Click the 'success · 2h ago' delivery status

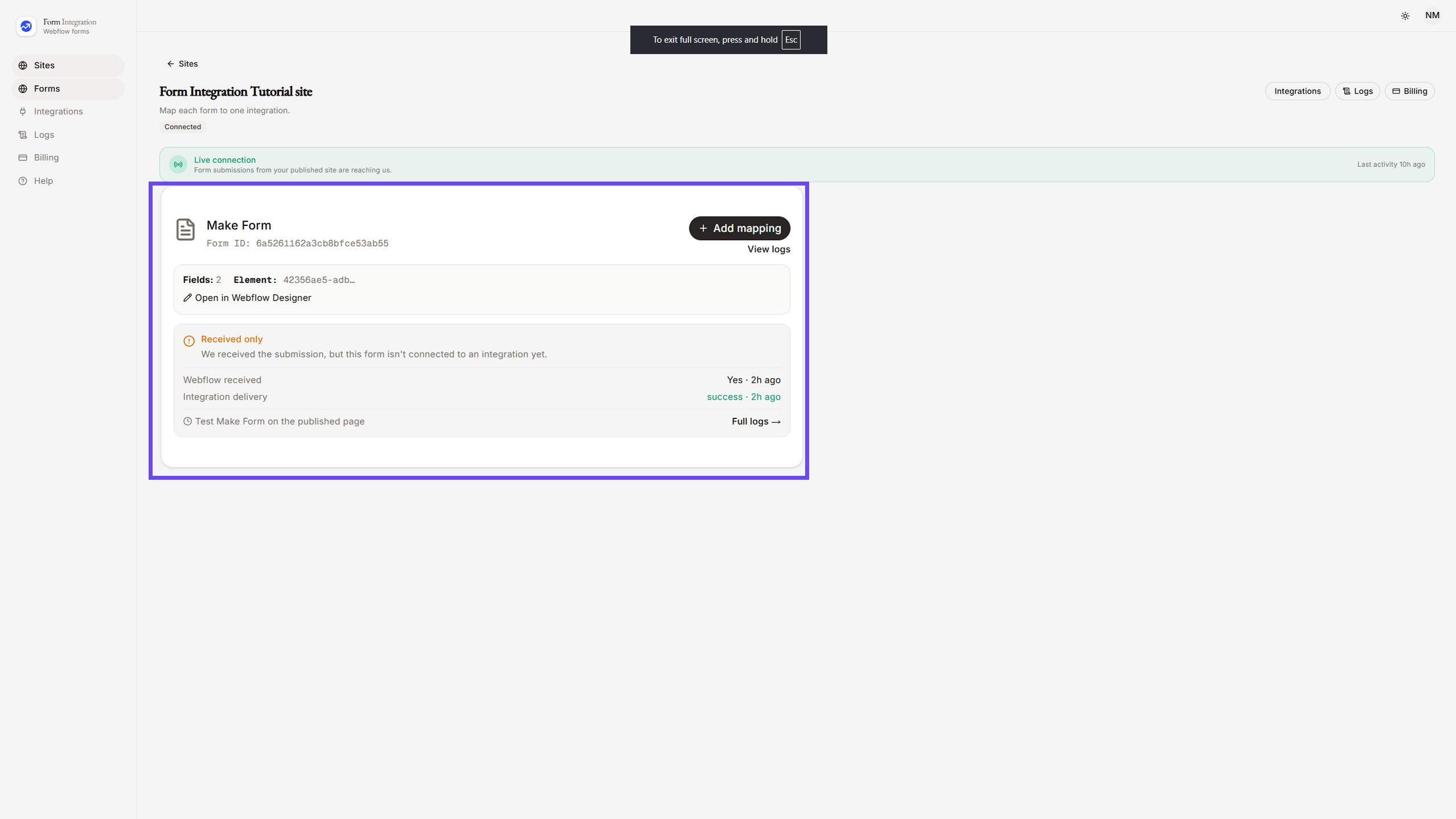744,397
